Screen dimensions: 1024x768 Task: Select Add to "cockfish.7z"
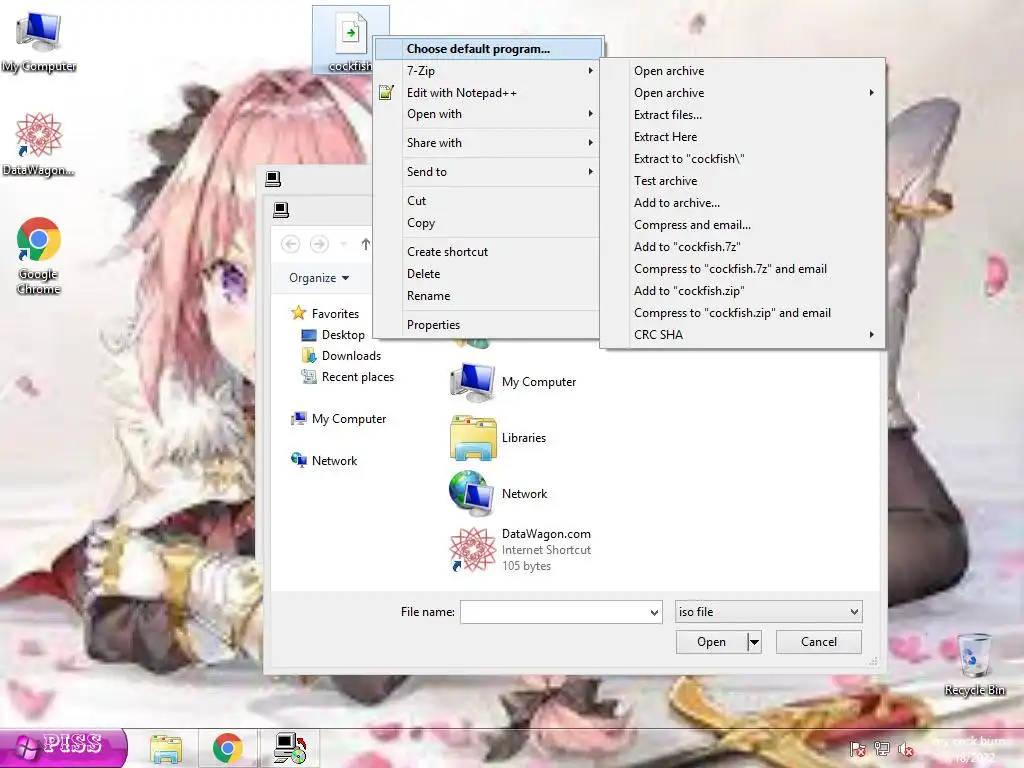(x=743, y=247)
